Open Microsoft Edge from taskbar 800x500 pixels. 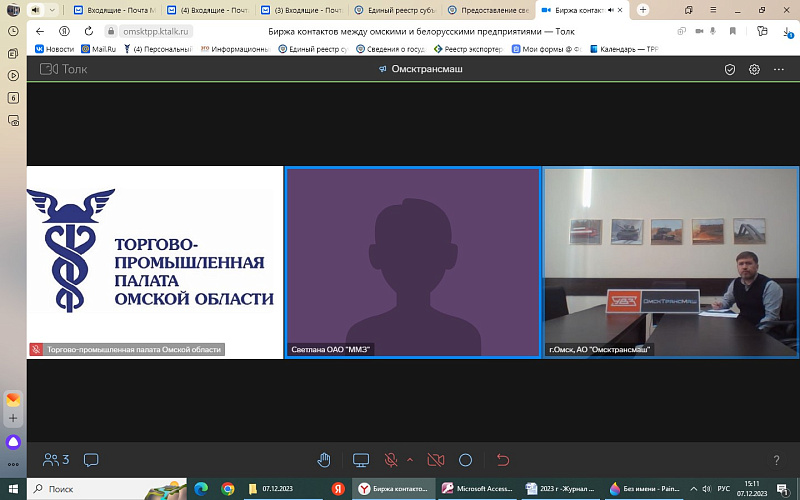click(x=201, y=489)
